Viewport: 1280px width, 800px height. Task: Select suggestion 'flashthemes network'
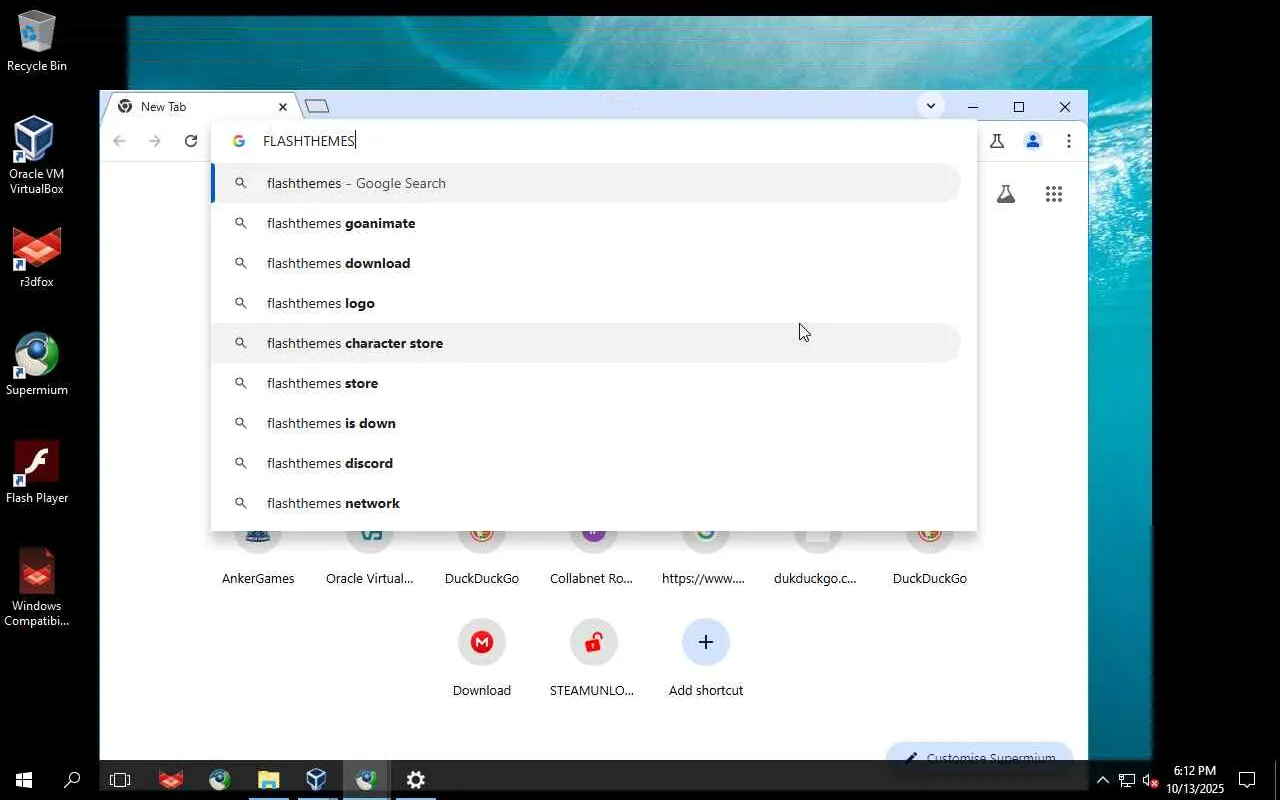pyautogui.click(x=586, y=503)
